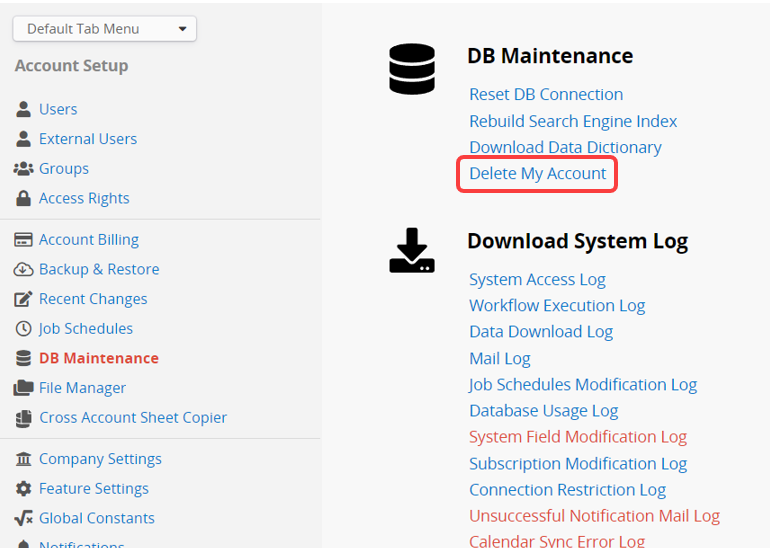Click the Job Schedules clock icon
Image resolution: width=770 pixels, height=548 pixels.
click(x=23, y=329)
